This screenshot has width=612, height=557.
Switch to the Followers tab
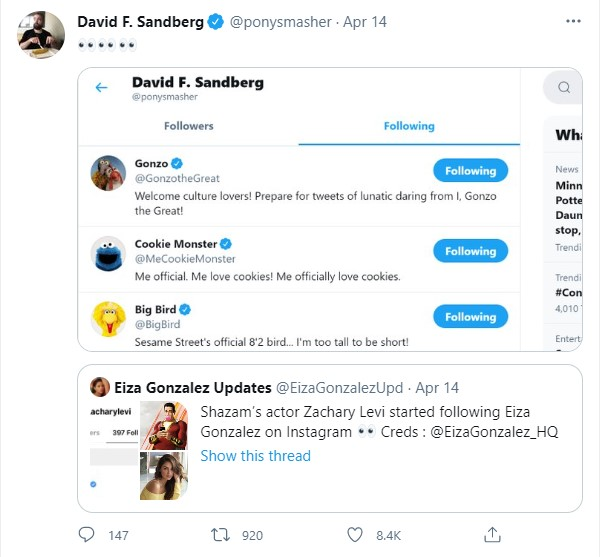click(x=188, y=126)
